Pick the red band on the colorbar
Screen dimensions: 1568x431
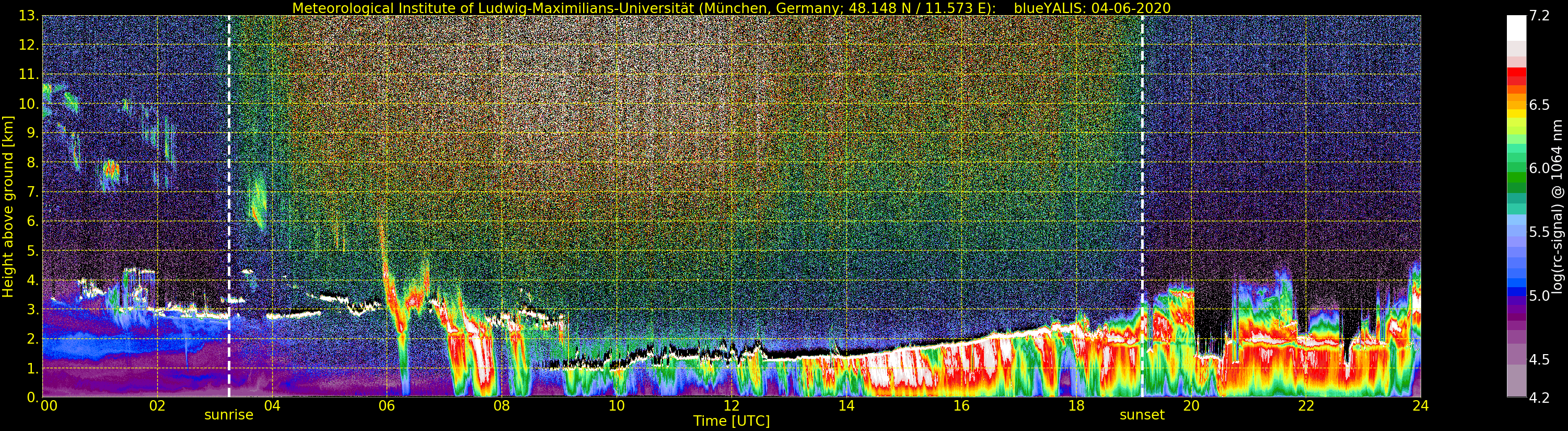(x=1516, y=75)
